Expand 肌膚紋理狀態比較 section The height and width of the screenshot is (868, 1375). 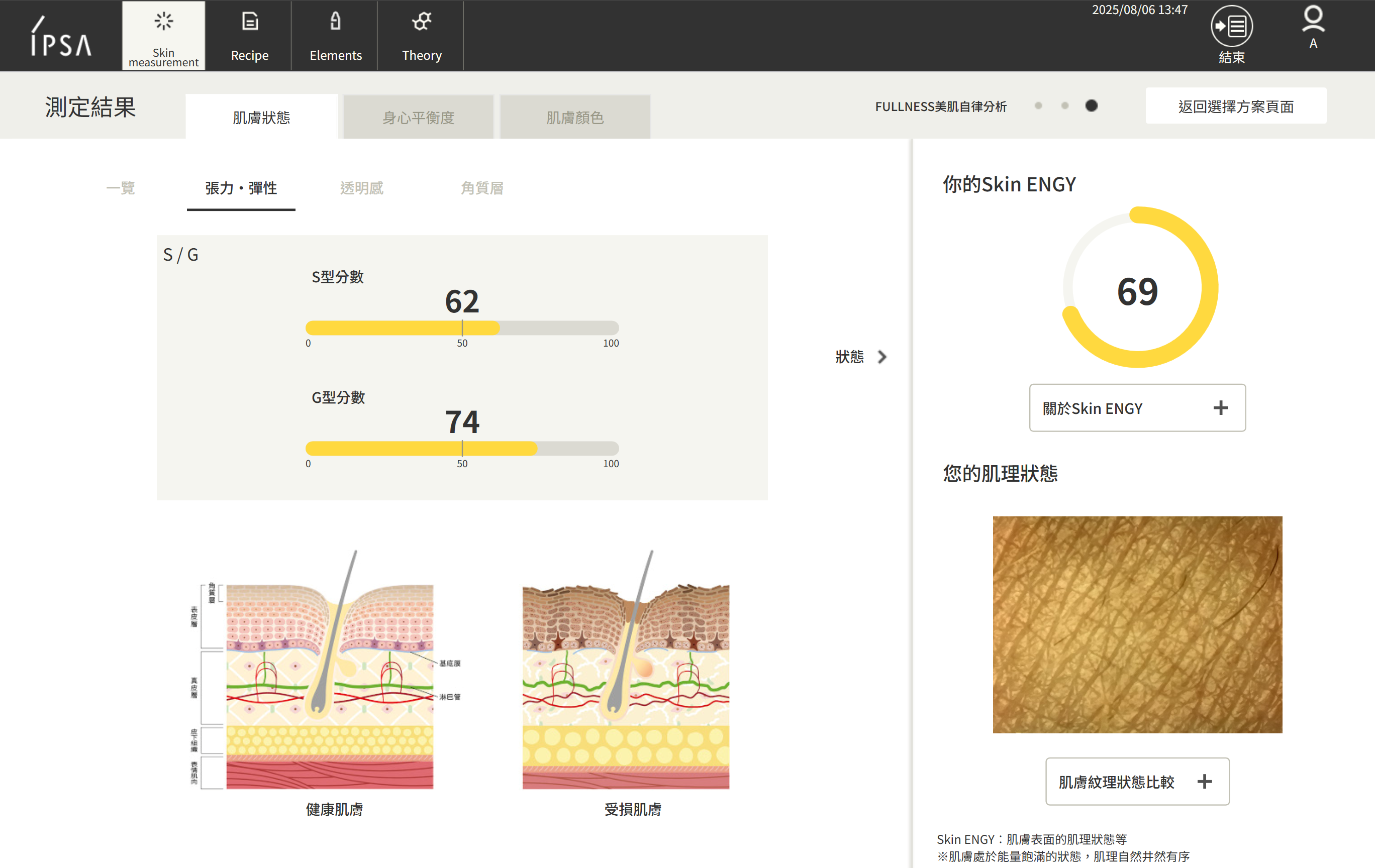point(1137,781)
